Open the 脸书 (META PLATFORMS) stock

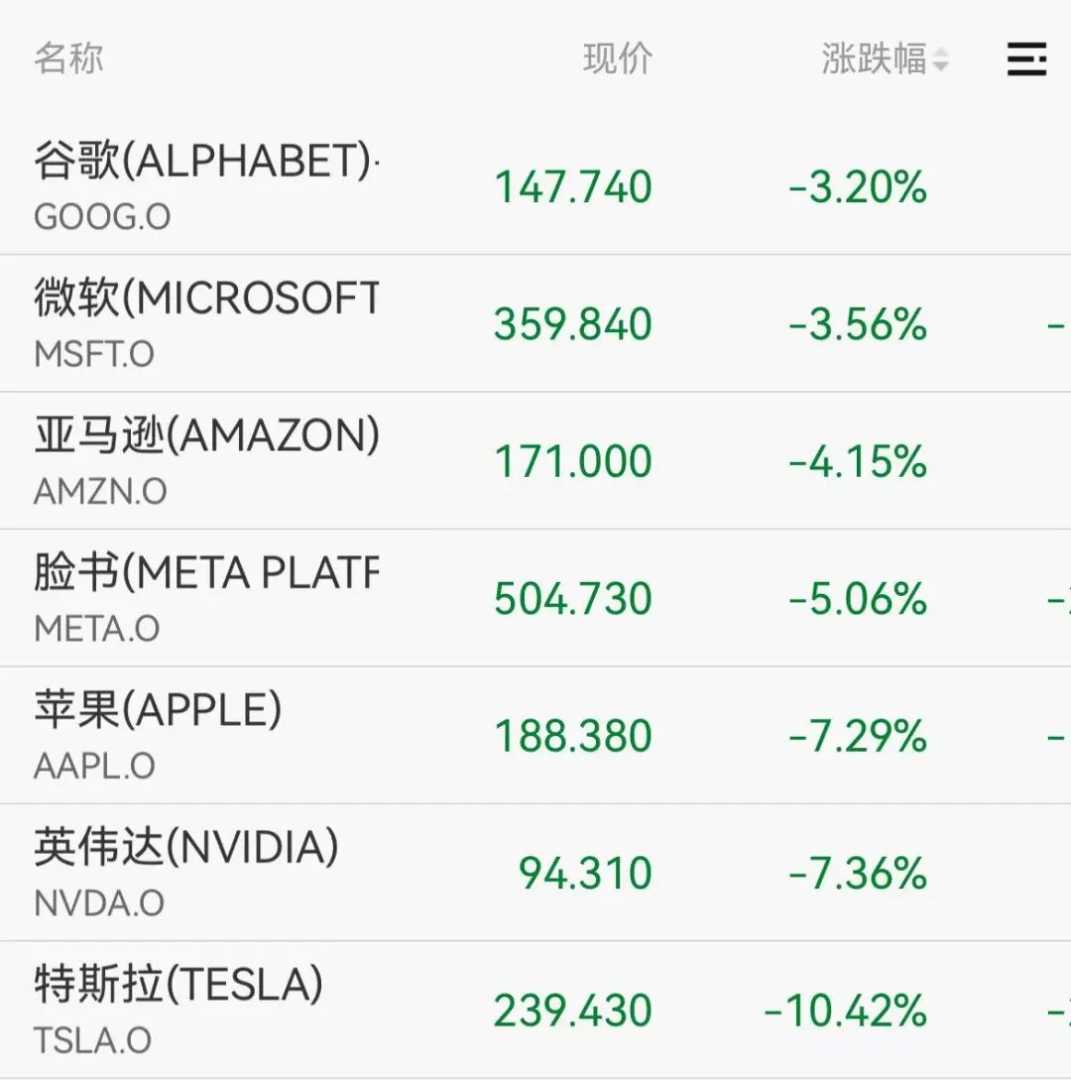point(207,573)
